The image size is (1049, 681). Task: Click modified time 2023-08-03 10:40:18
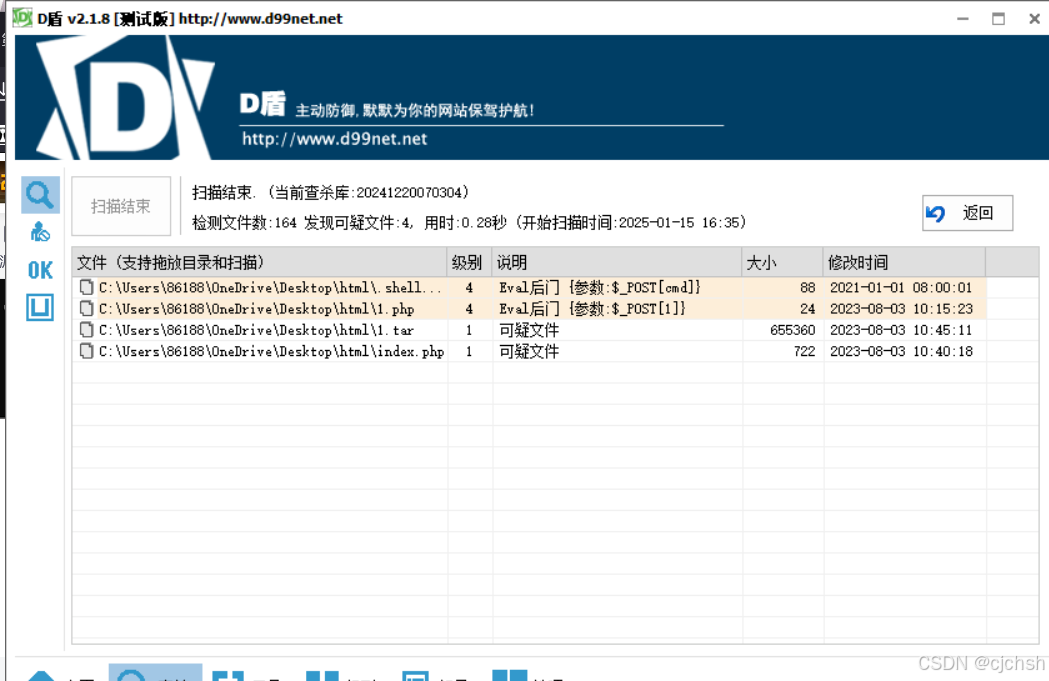[x=901, y=352]
